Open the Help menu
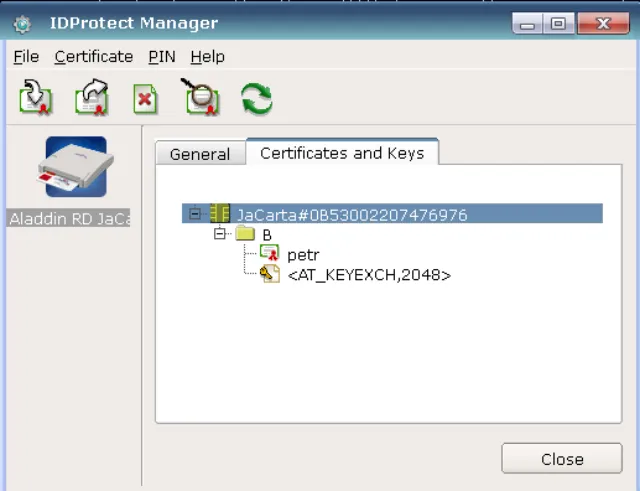The image size is (640, 491). pyautogui.click(x=207, y=56)
